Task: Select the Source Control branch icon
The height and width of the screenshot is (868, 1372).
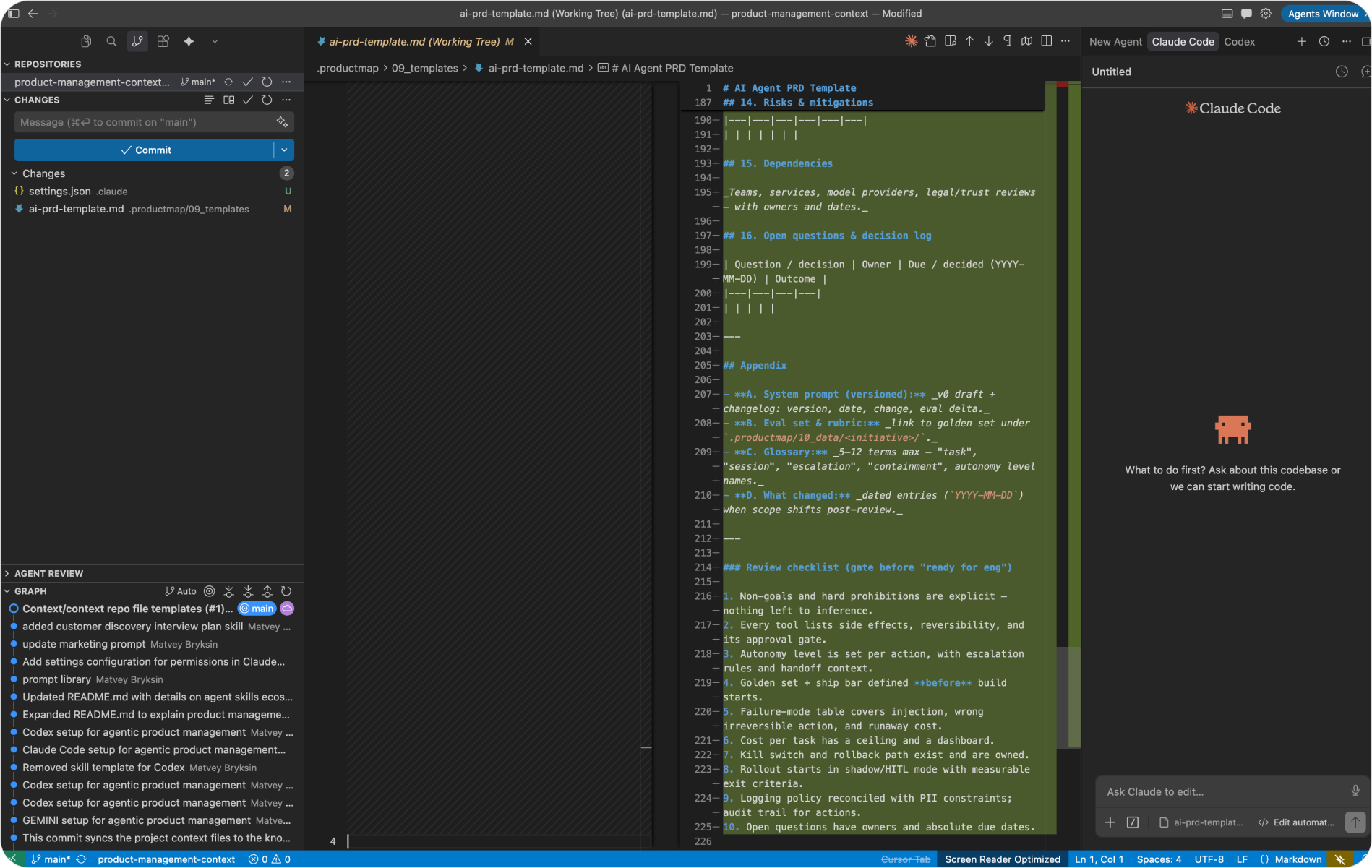Action: [137, 42]
